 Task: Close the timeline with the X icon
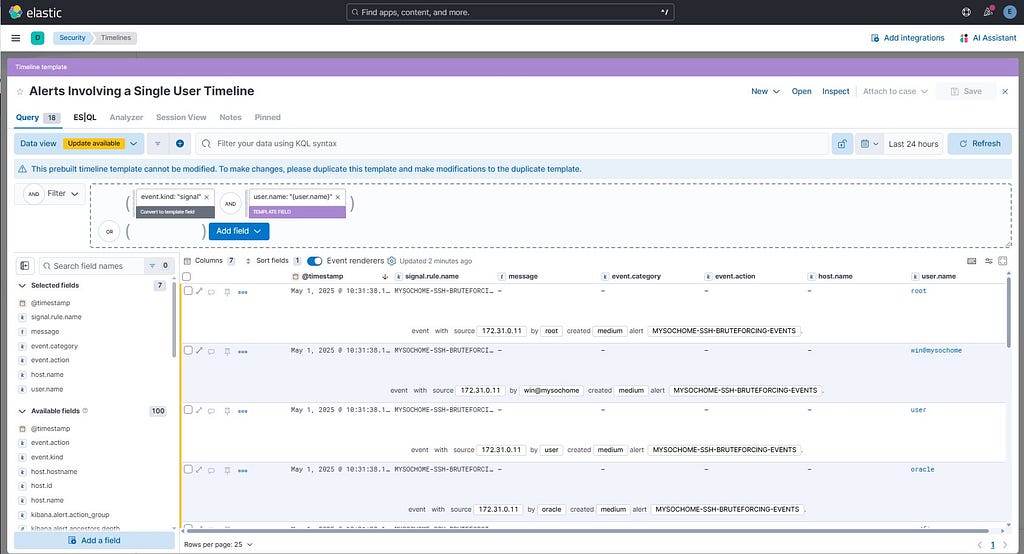pyautogui.click(x=1005, y=91)
